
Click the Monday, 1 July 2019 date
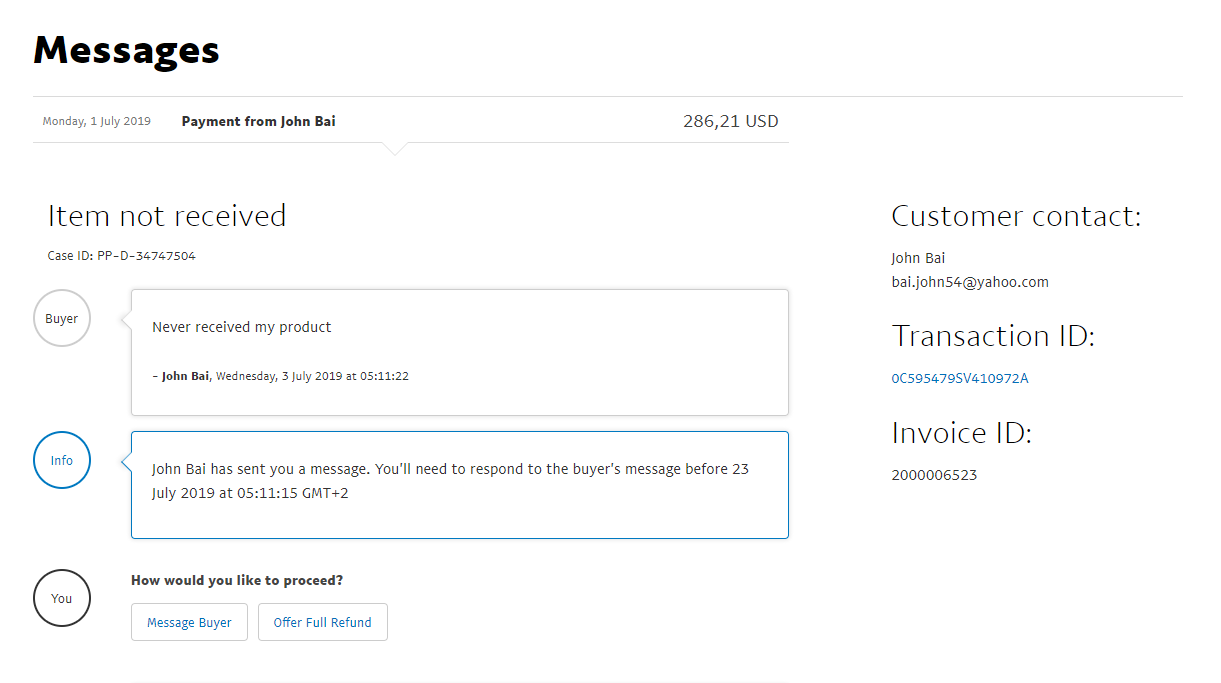click(x=96, y=122)
